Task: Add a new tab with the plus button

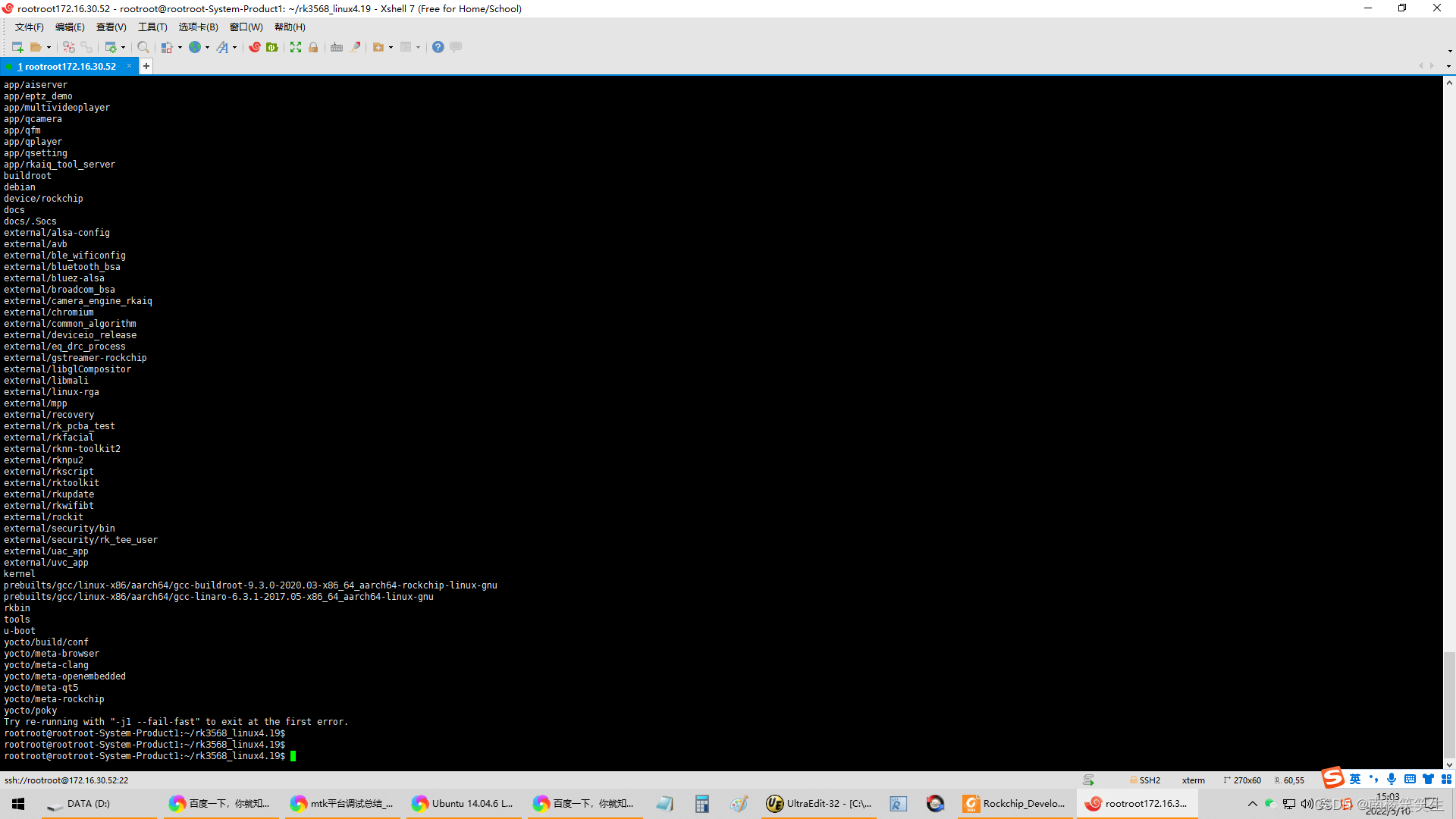Action: (146, 66)
